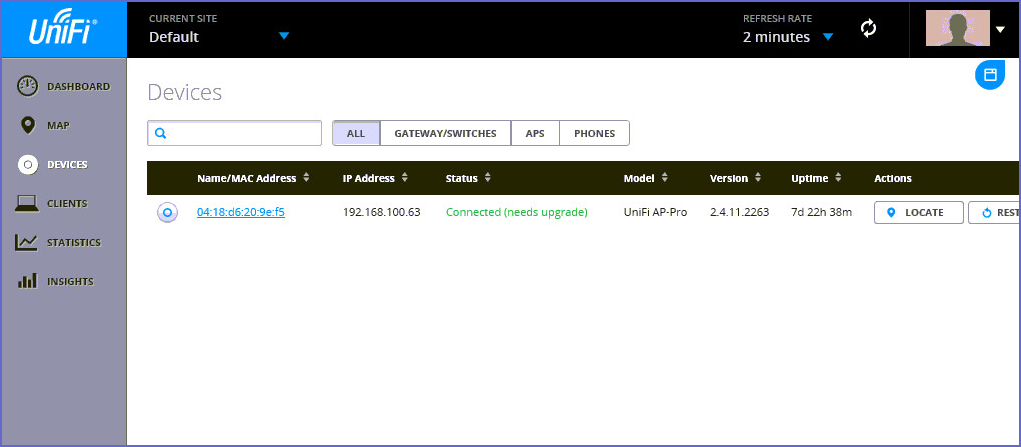This screenshot has width=1021, height=447.
Task: Click the Restart button for the device
Action: (994, 212)
